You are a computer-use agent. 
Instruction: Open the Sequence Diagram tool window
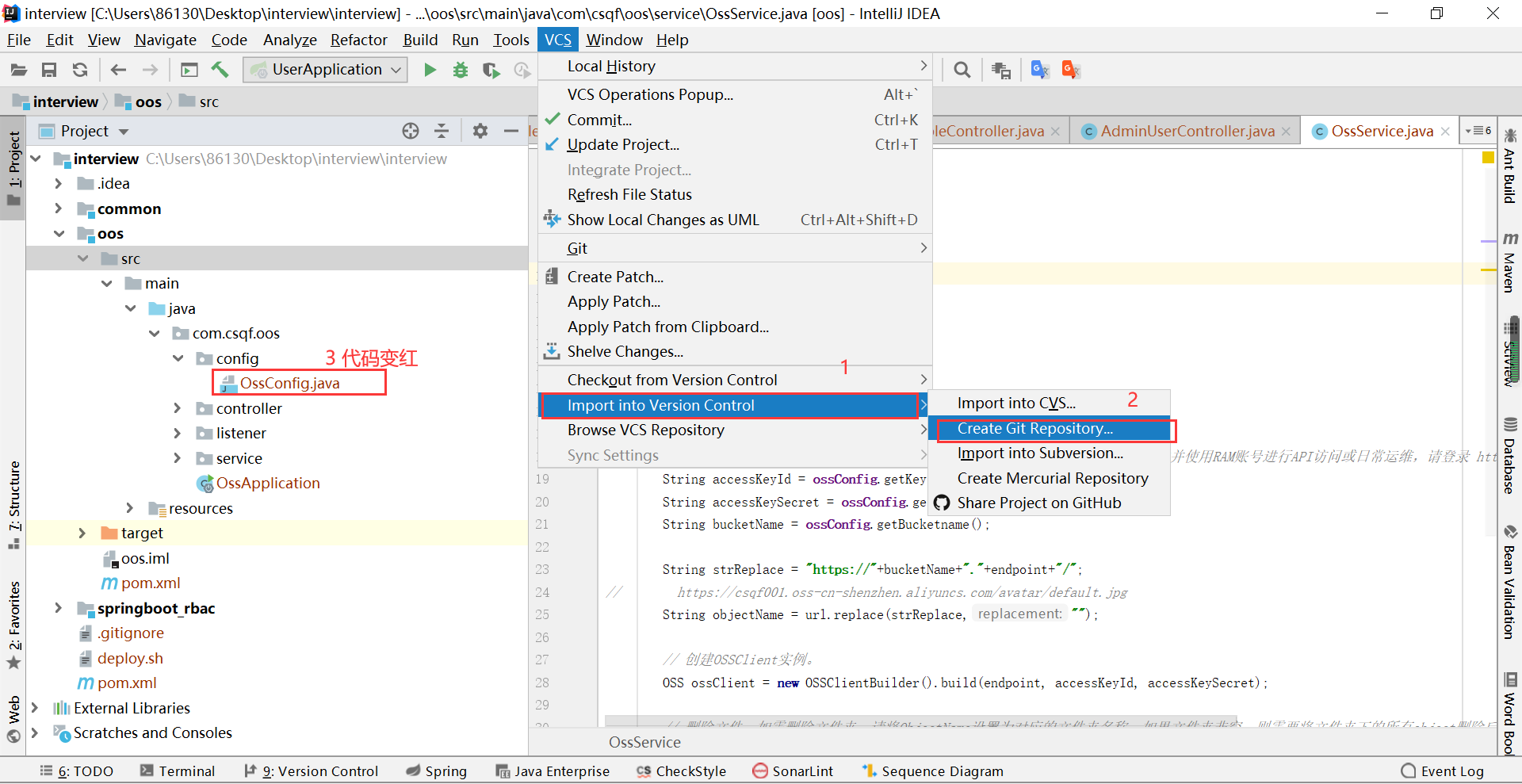point(933,771)
